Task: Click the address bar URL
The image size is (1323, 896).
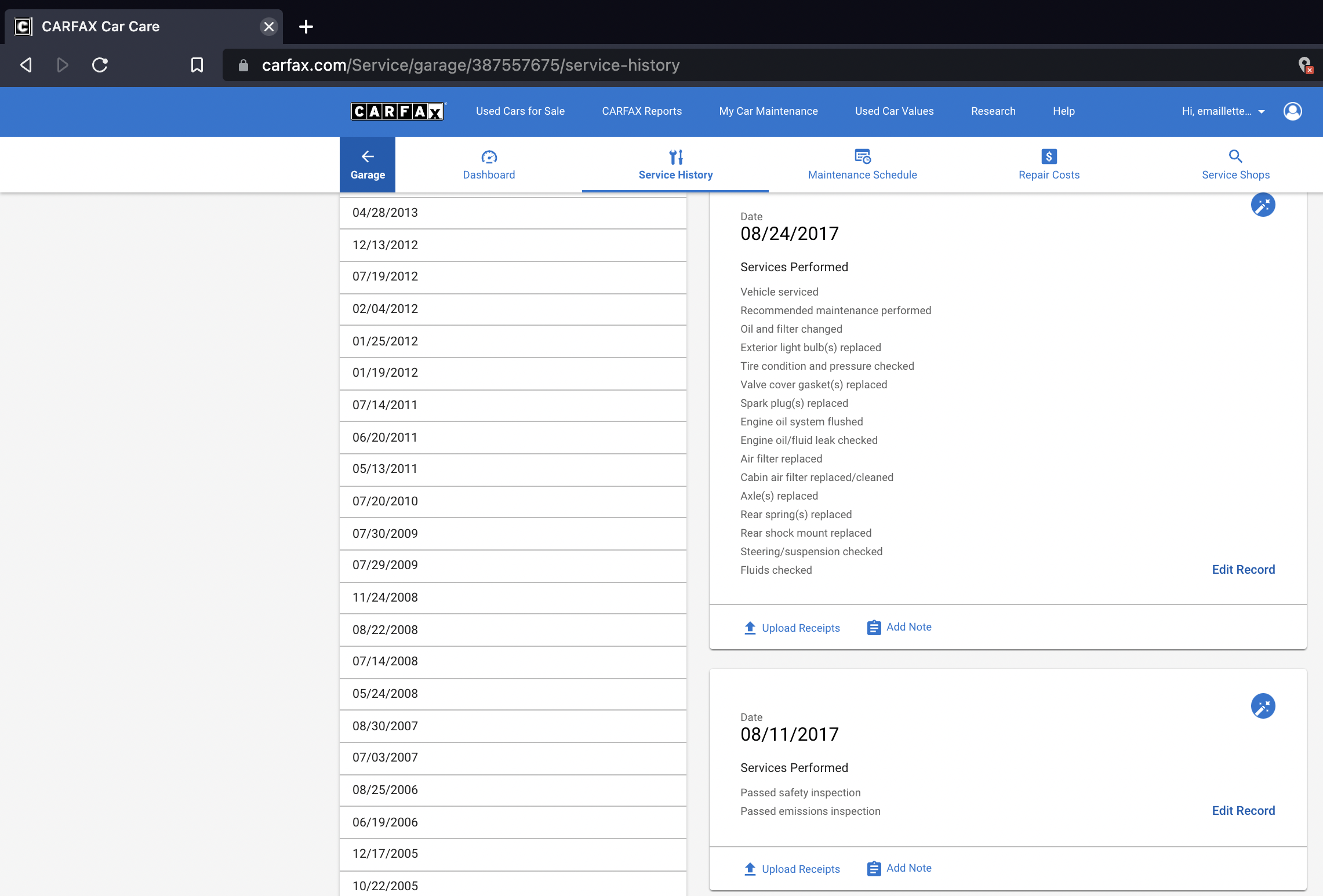Action: 471,65
